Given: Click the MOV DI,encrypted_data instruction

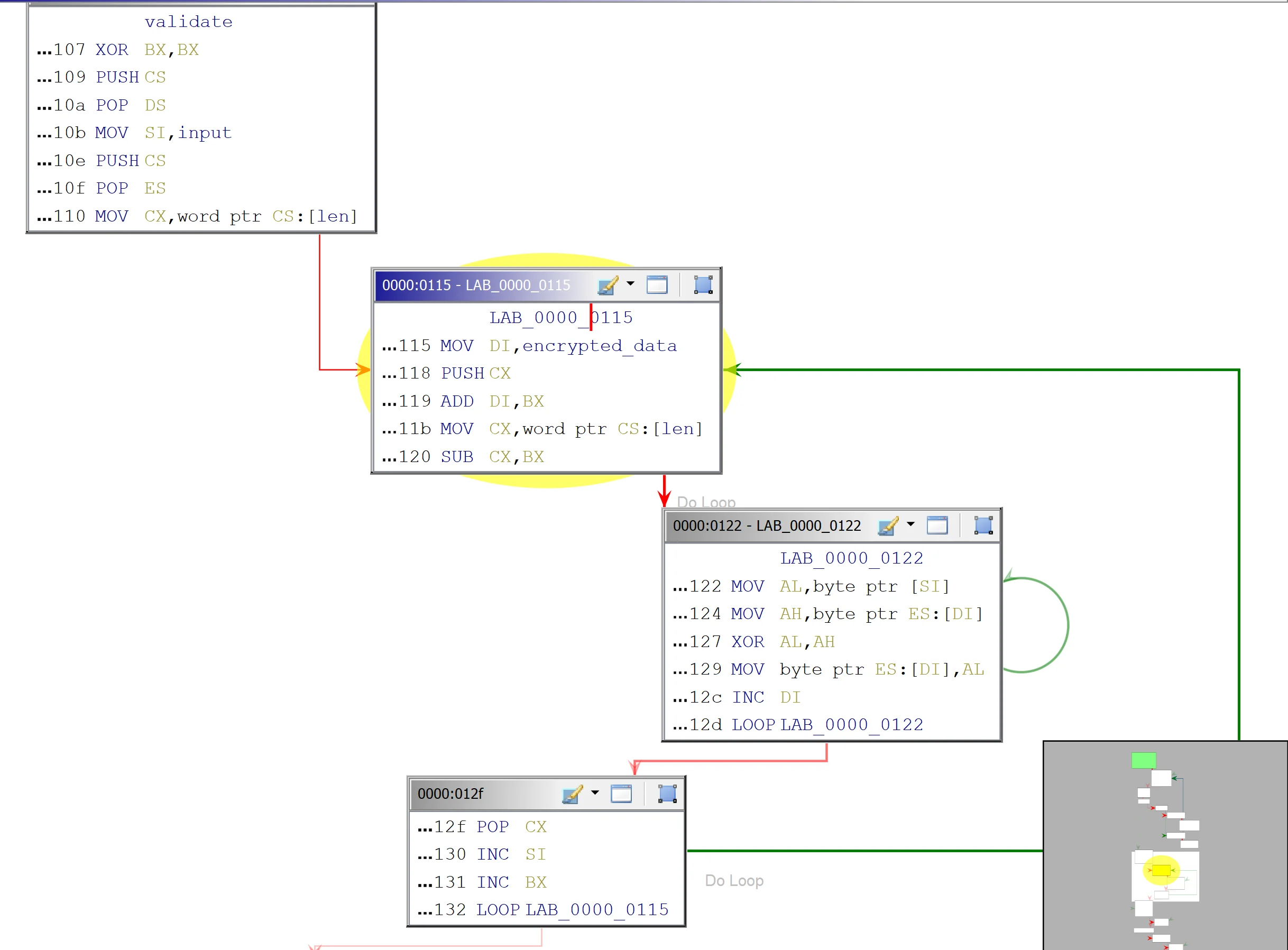Looking at the screenshot, I should pos(530,346).
